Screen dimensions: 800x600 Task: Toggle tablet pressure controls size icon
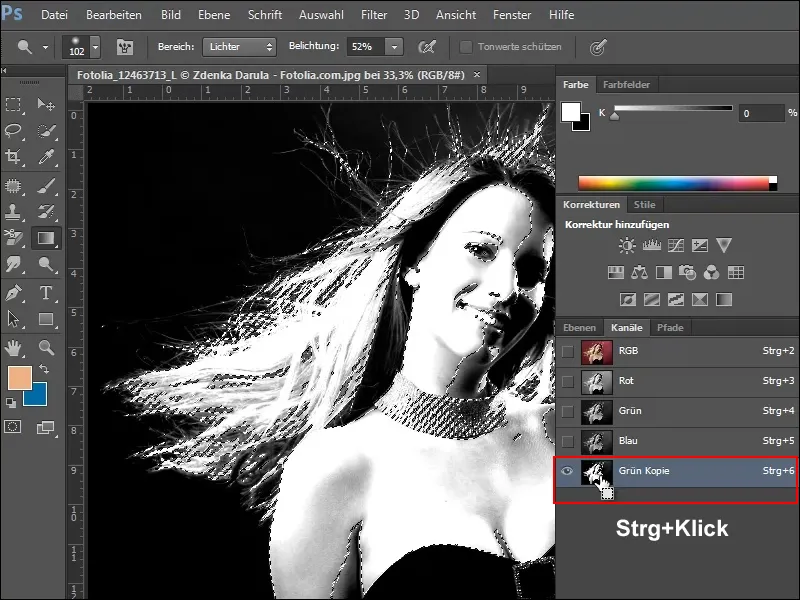pyautogui.click(x=597, y=47)
